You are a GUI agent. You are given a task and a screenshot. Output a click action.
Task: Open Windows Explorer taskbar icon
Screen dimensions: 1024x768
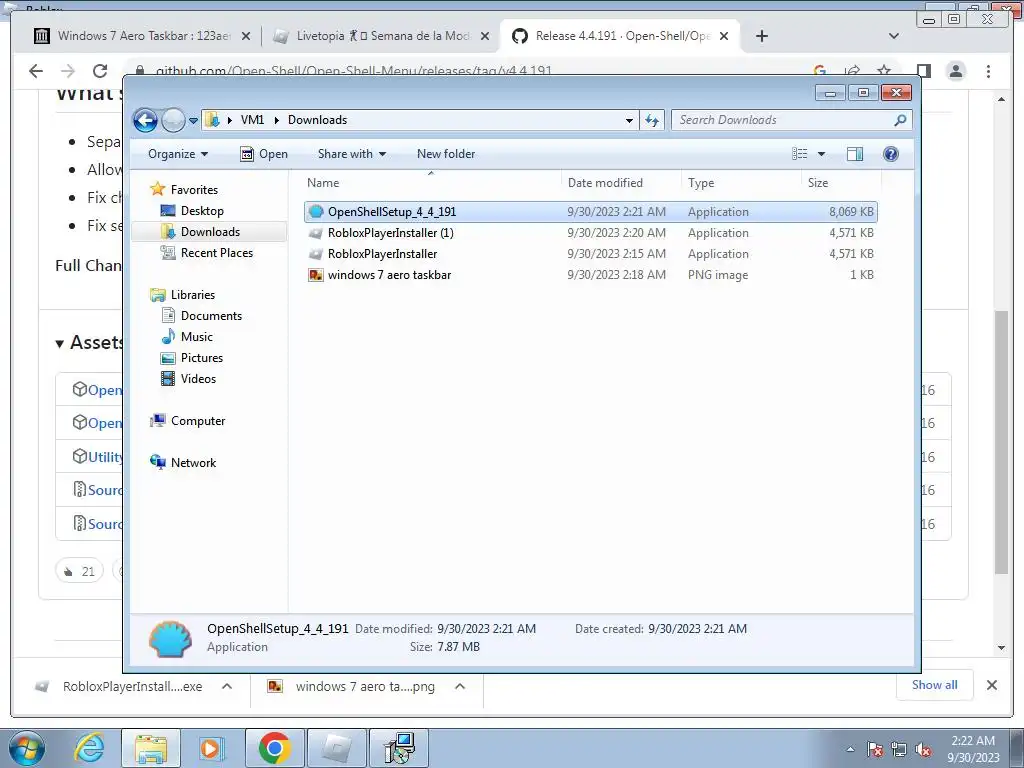click(151, 748)
